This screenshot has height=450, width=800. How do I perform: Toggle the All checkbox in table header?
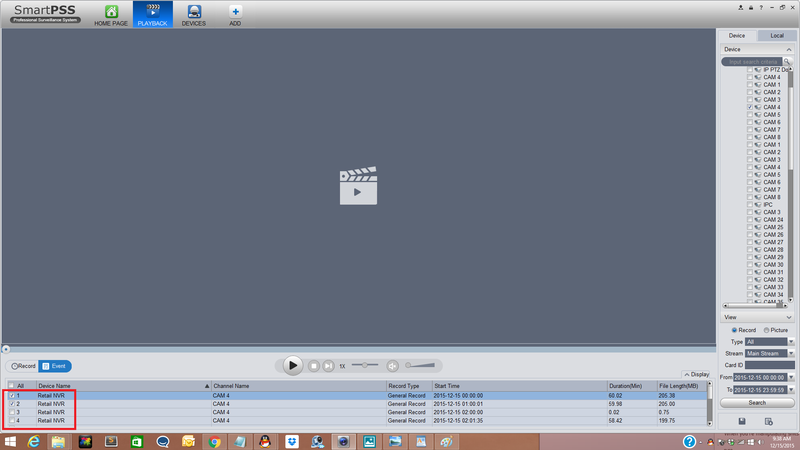pyautogui.click(x=11, y=386)
